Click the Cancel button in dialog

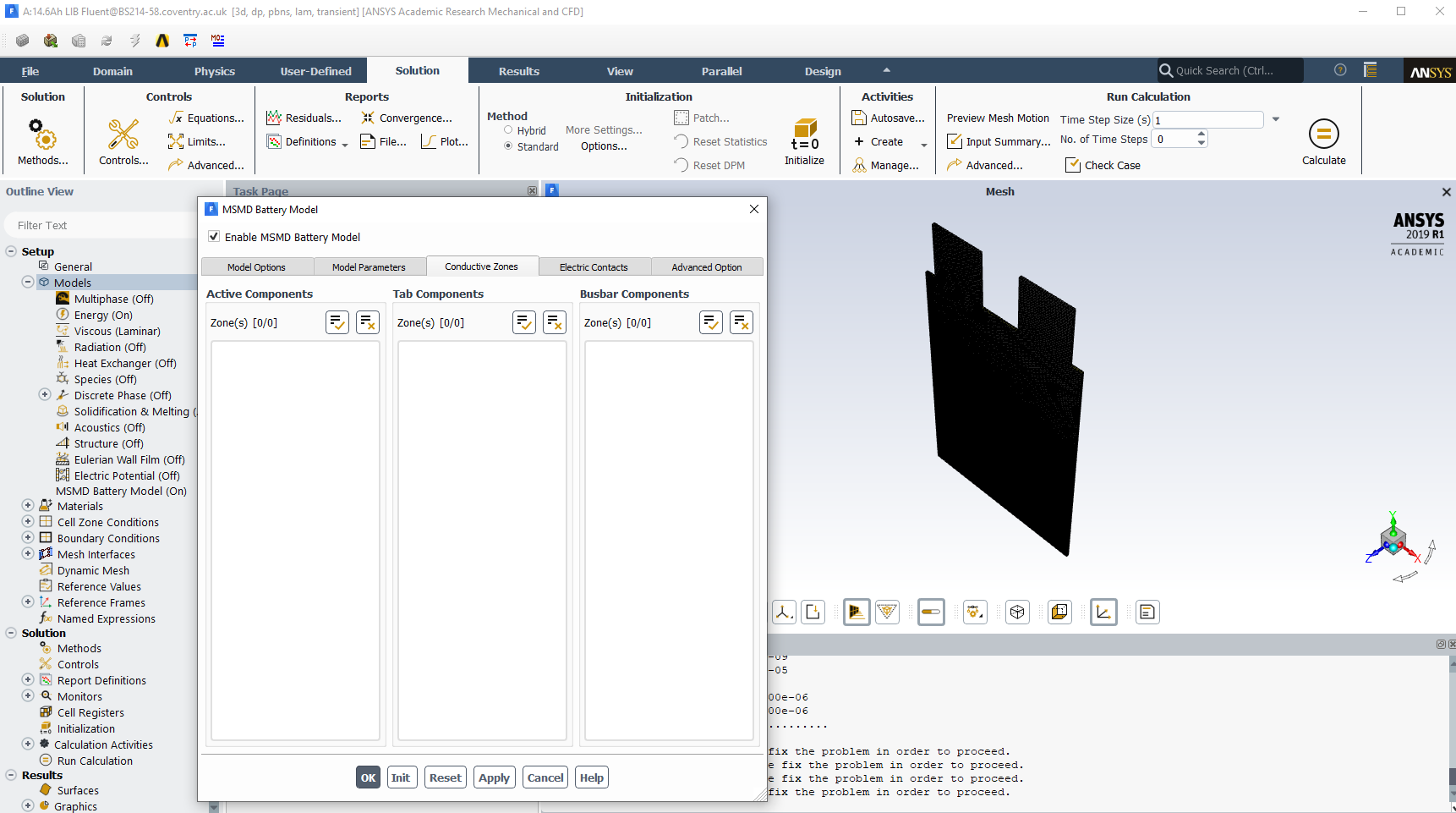coord(545,777)
